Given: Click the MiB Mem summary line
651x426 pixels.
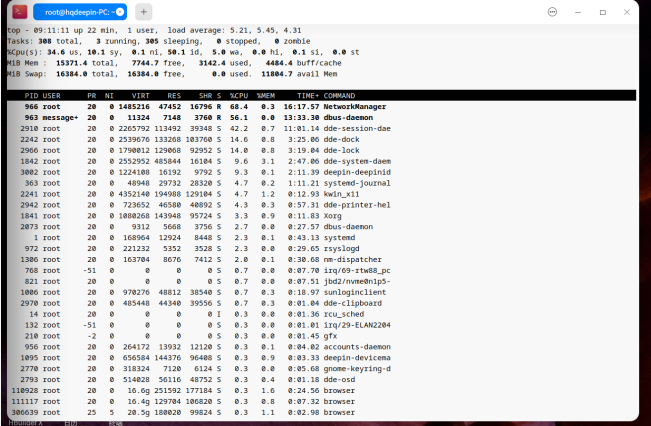Looking at the screenshot, I should 174,63.
